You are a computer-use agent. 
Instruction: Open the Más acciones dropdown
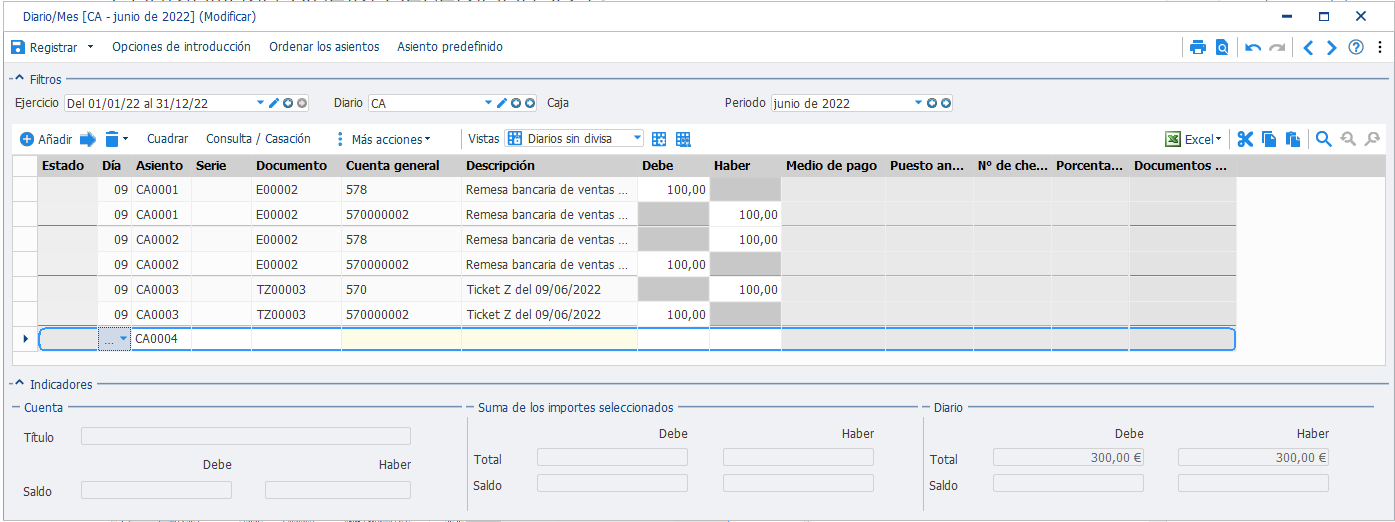click(x=384, y=139)
